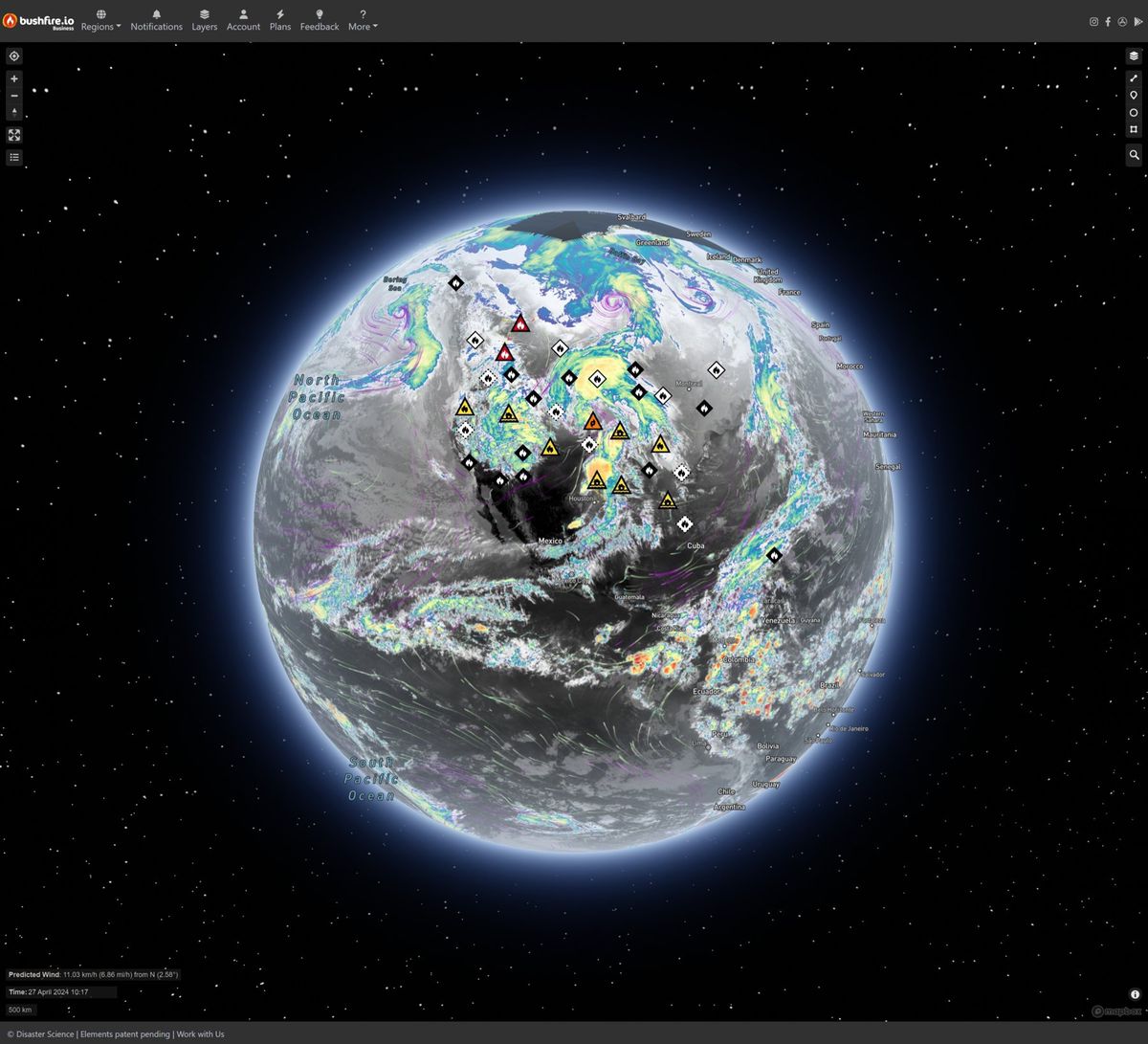The image size is (1148, 1044).
Task: Zoom out with the minus button
Action: click(14, 96)
